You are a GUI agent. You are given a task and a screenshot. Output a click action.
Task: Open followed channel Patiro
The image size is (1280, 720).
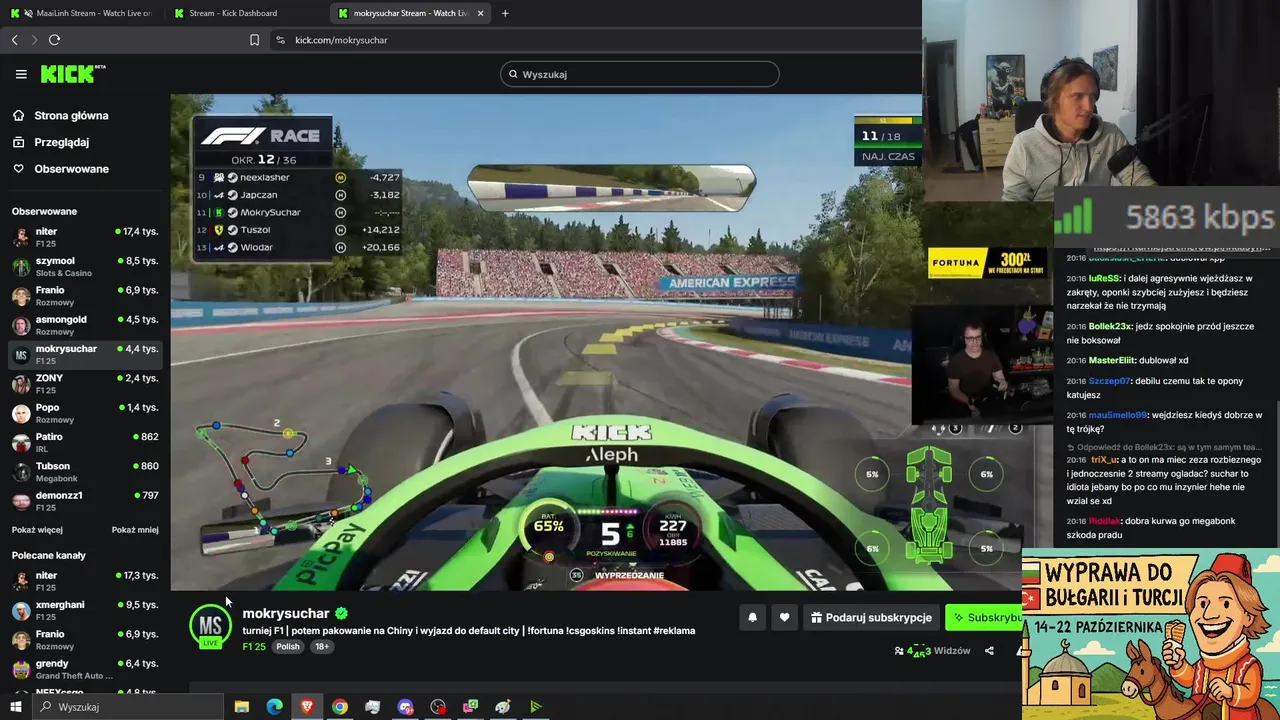[x=84, y=442]
